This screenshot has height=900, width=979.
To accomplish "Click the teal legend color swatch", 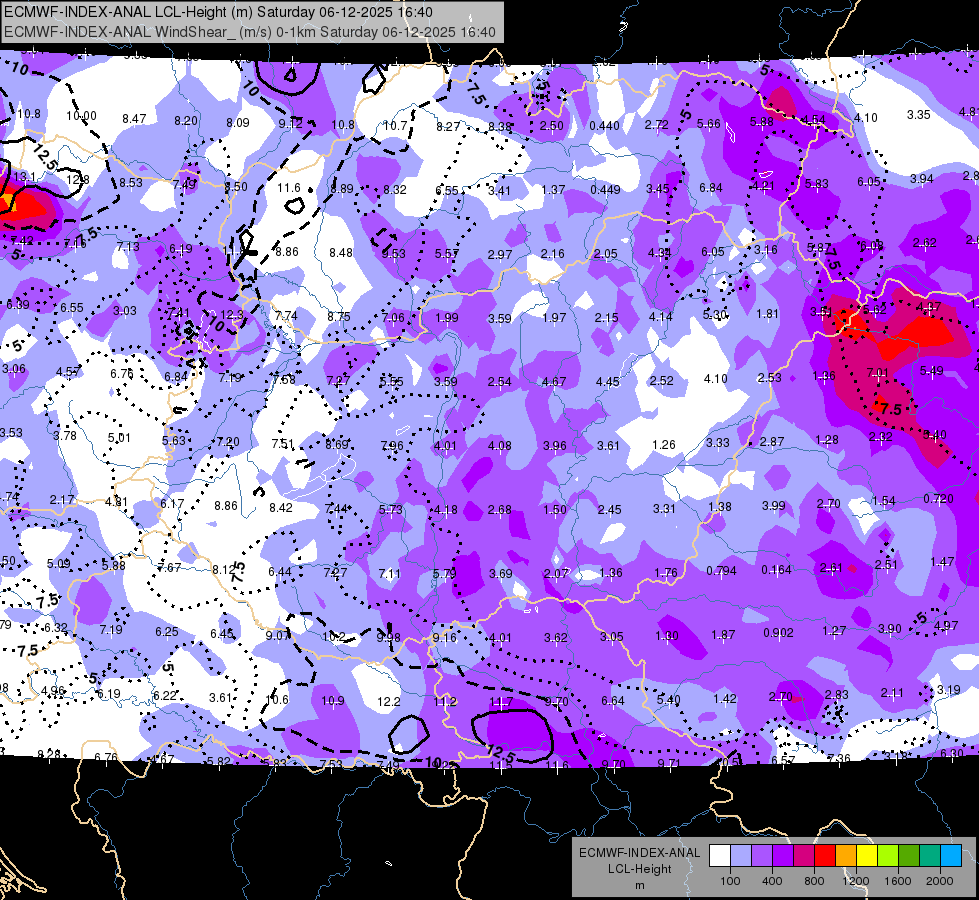I will click(930, 856).
